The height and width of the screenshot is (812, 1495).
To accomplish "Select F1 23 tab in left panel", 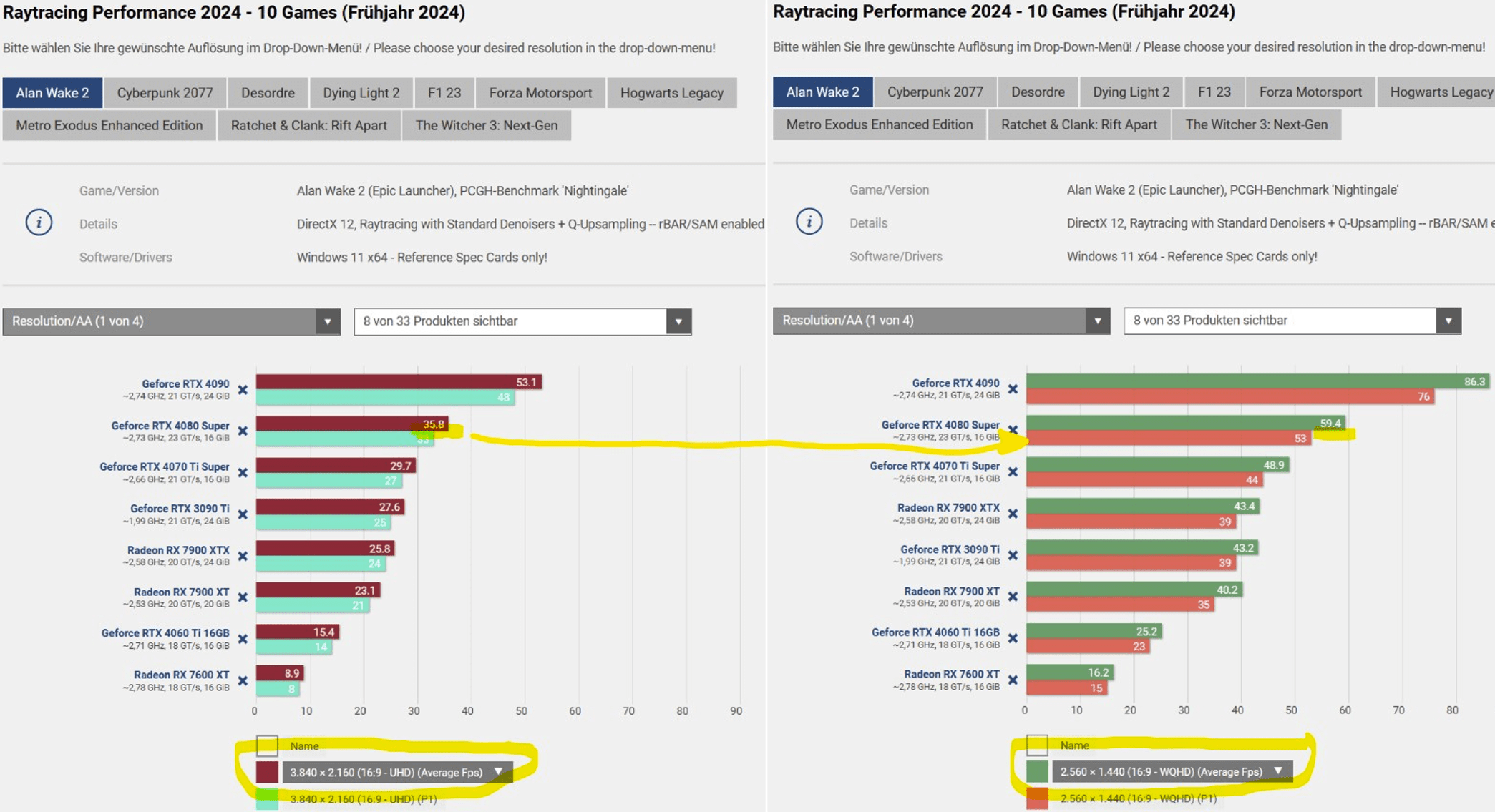I will 444,93.
